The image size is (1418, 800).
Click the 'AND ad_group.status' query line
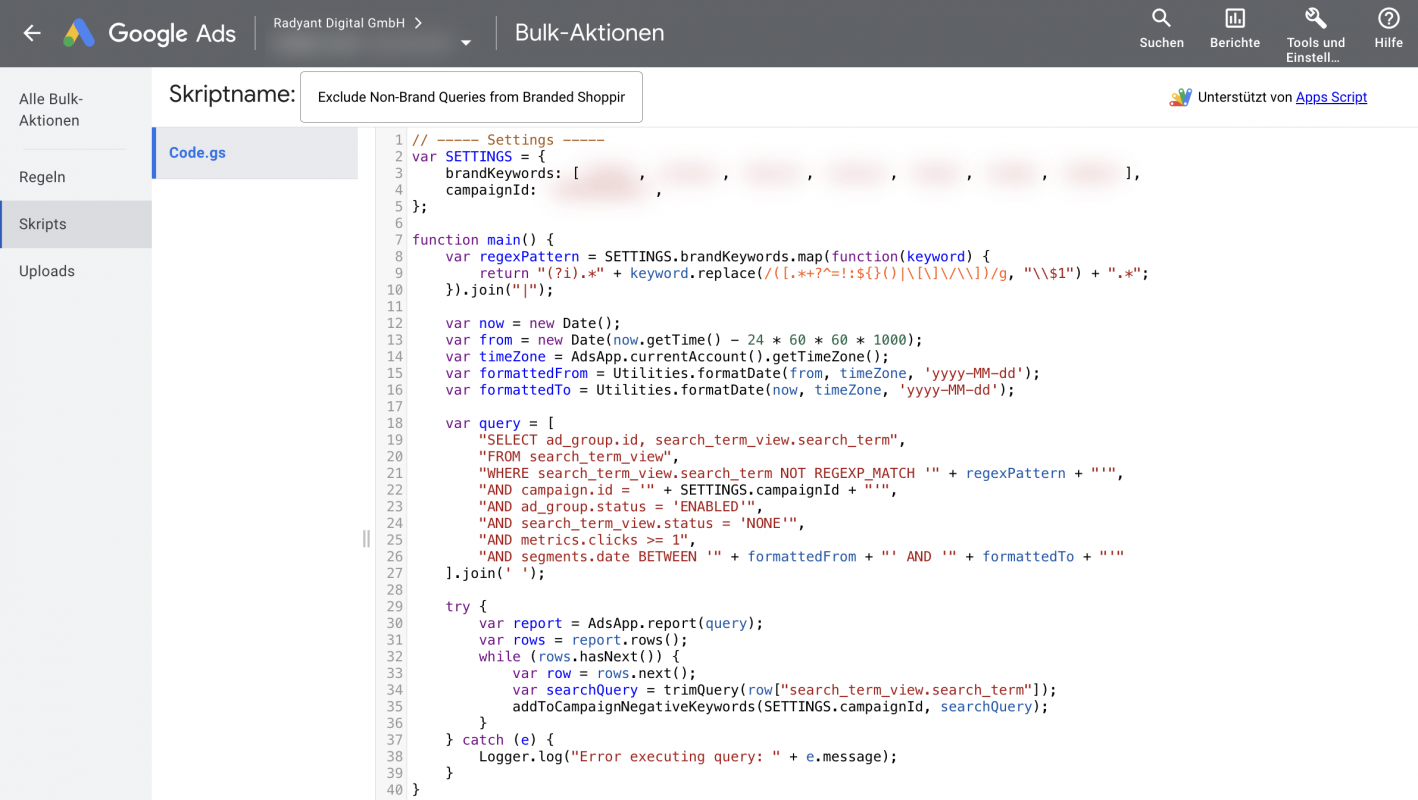coord(620,506)
